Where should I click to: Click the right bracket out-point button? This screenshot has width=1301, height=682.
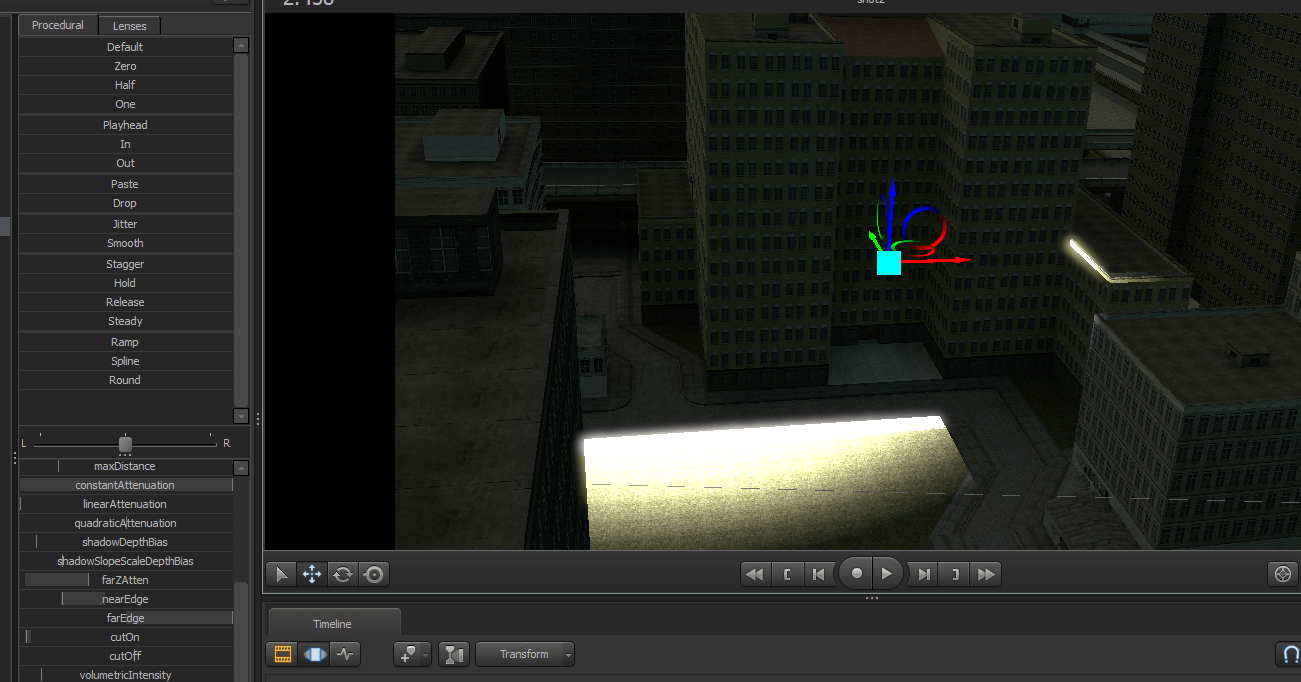pos(955,574)
